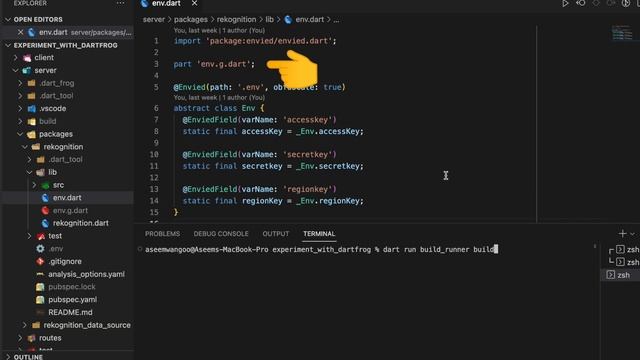Expand the Outline section

pos(8,357)
